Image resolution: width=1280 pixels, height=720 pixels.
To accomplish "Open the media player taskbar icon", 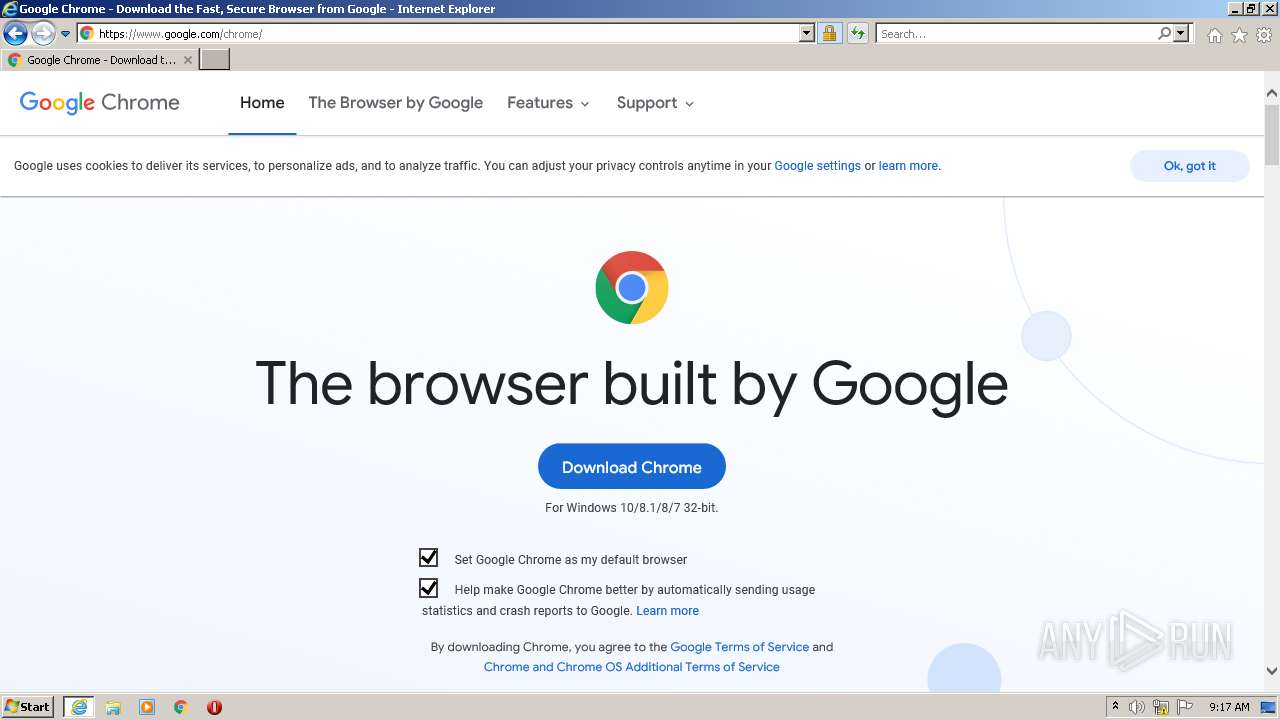I will click(147, 707).
